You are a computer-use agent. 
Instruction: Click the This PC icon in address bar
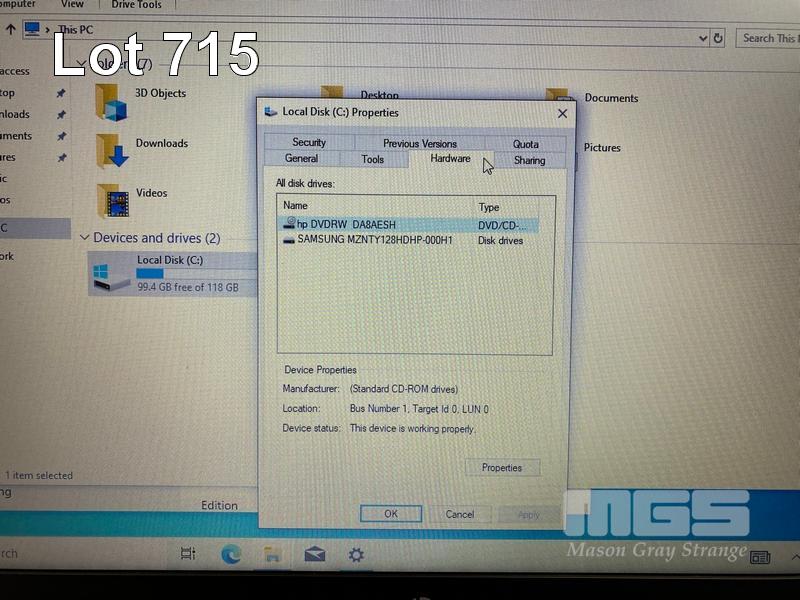pyautogui.click(x=32, y=29)
